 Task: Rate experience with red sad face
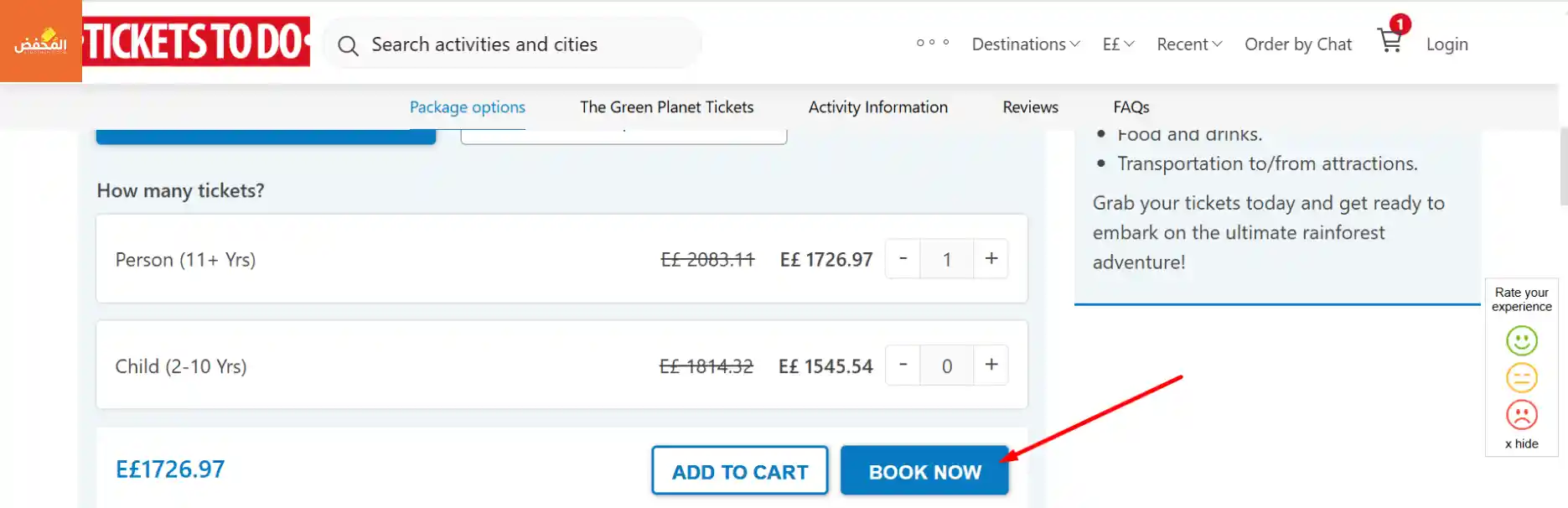click(1521, 415)
